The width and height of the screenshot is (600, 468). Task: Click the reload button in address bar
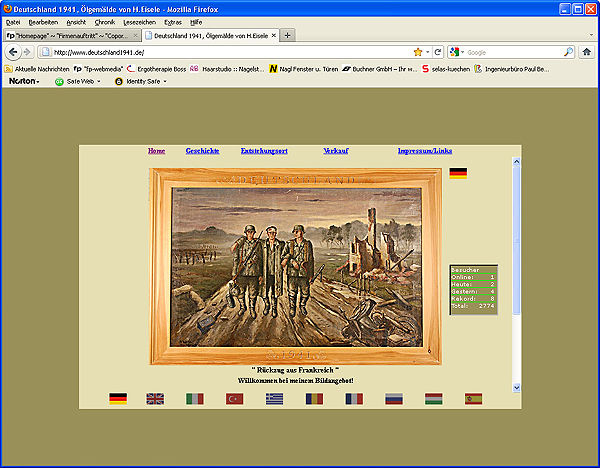point(437,52)
